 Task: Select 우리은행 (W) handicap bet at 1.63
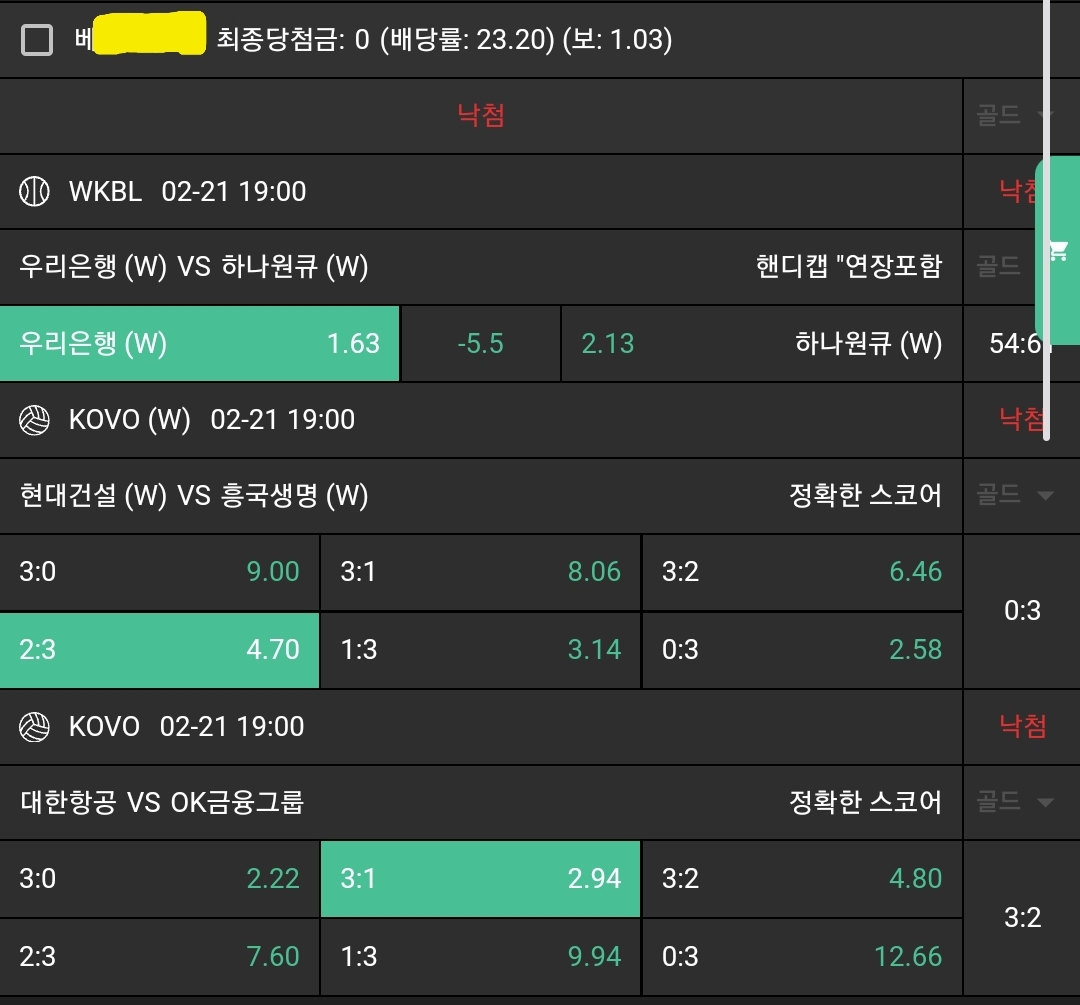200,344
